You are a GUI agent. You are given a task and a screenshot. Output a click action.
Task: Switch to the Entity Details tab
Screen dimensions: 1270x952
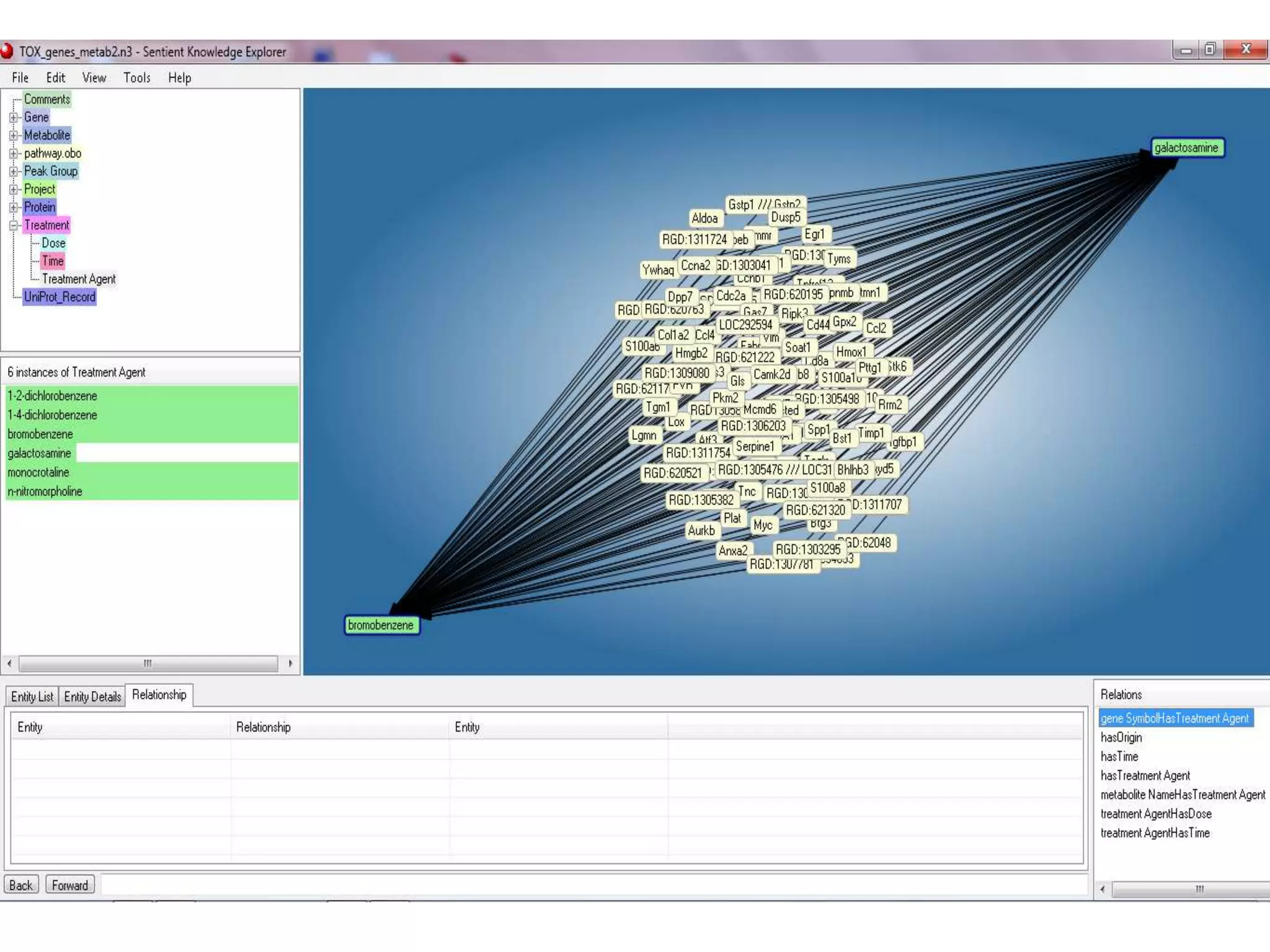click(92, 697)
